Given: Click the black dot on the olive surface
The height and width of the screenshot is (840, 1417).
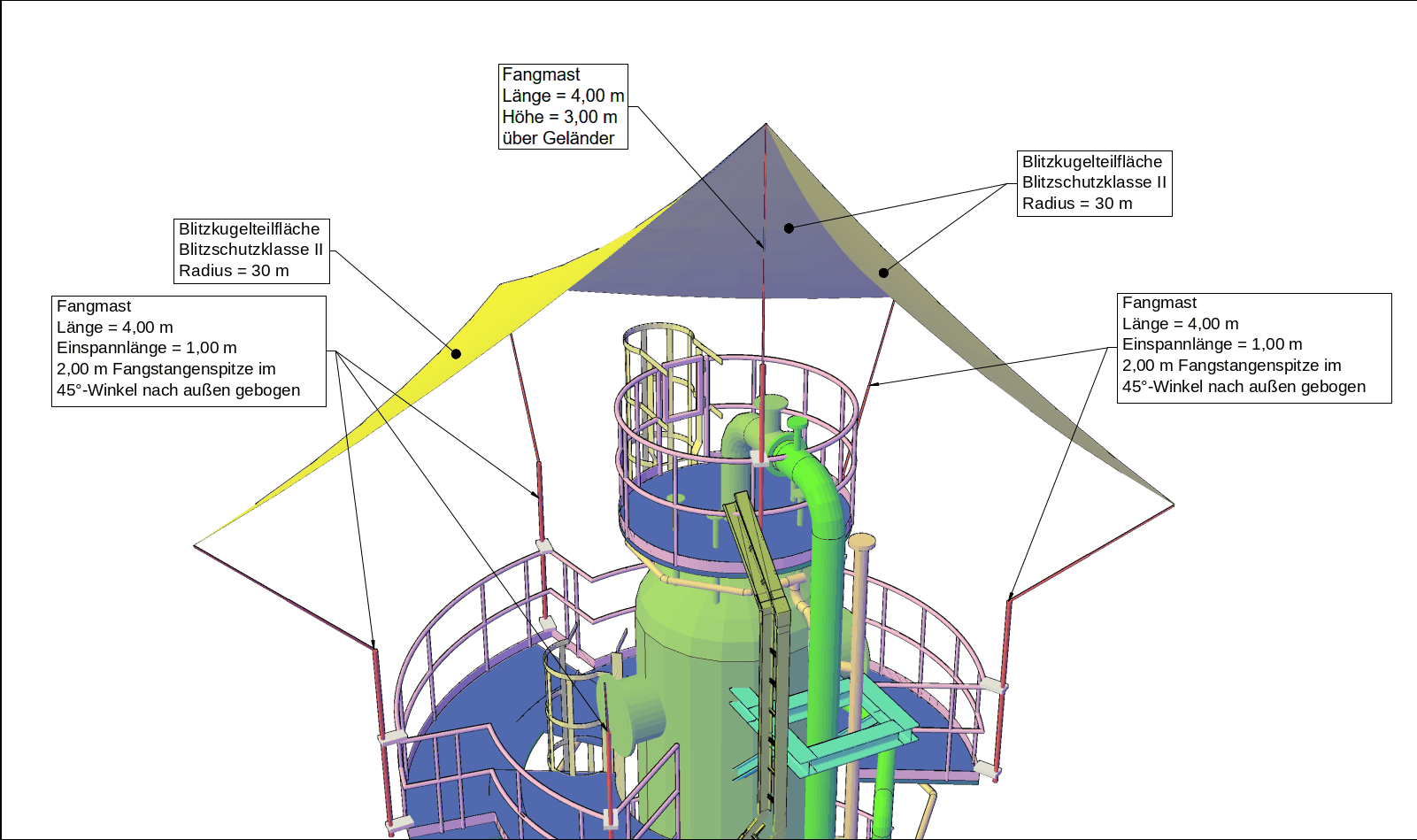Looking at the screenshot, I should pyautogui.click(x=883, y=273).
